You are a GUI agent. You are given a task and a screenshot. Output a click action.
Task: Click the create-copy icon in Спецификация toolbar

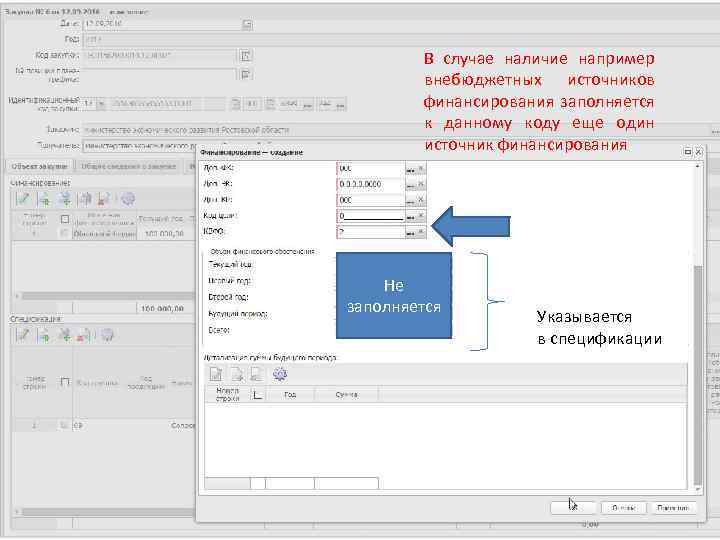pyautogui.click(x=65, y=336)
